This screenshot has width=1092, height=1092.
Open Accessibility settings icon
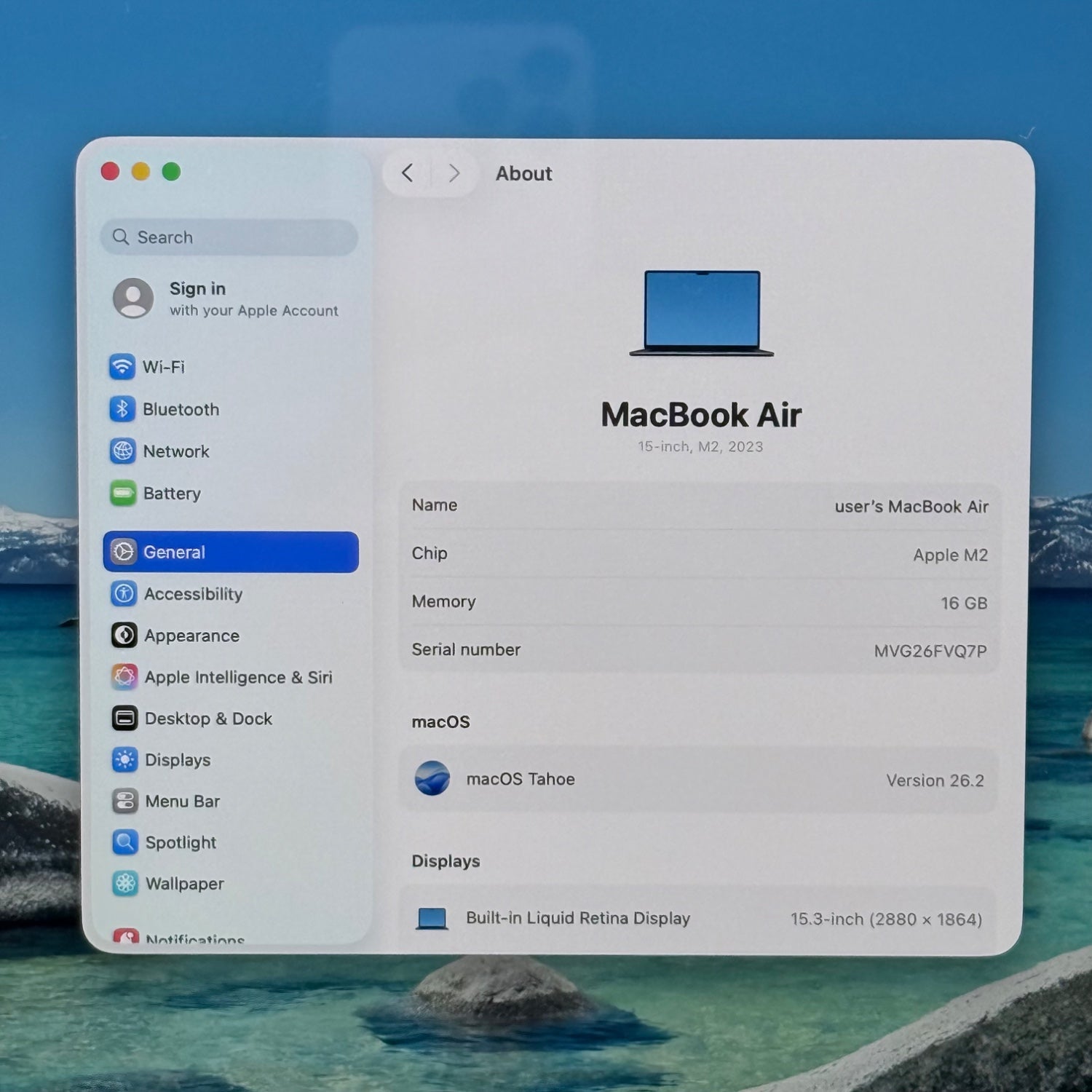click(124, 594)
